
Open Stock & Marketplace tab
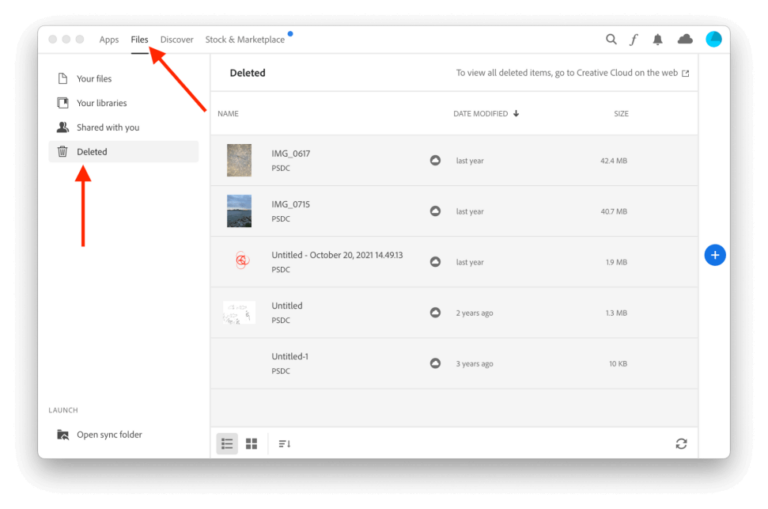coord(244,40)
